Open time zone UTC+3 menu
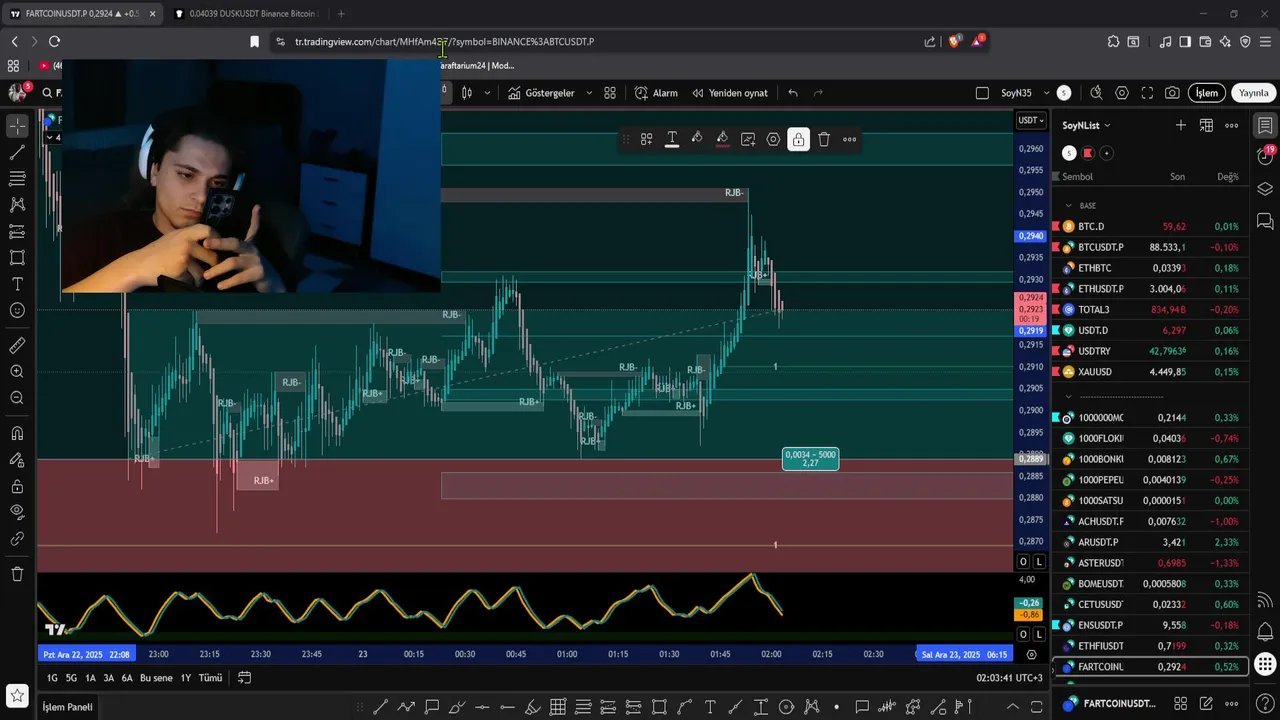The height and width of the screenshot is (720, 1280). click(x=1010, y=678)
